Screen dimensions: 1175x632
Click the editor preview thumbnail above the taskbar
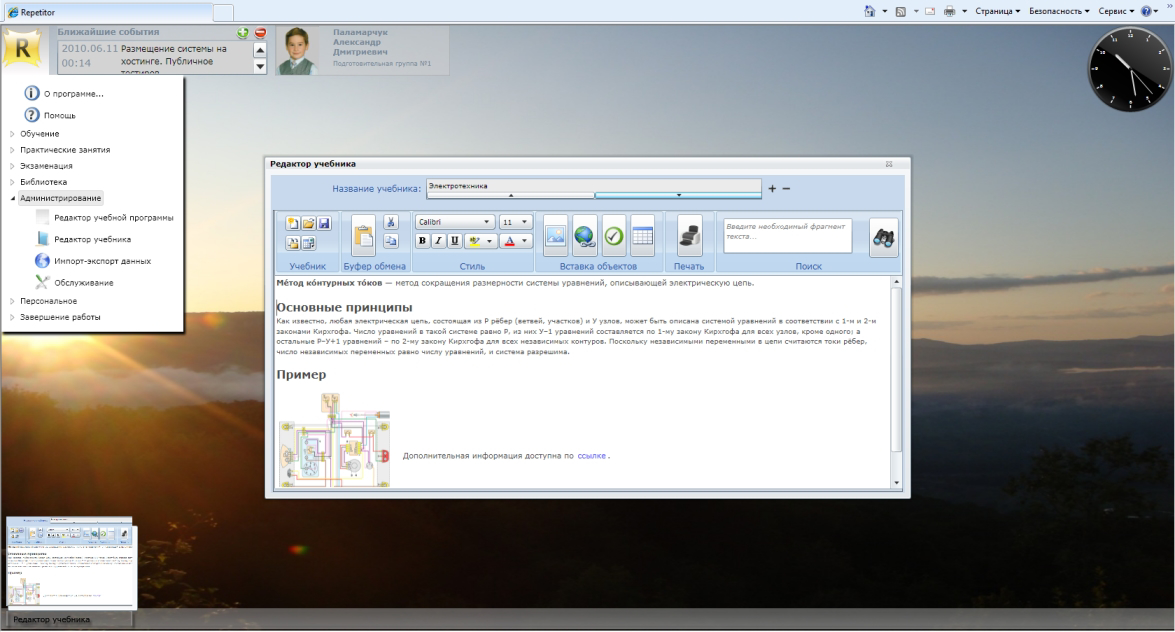point(70,562)
